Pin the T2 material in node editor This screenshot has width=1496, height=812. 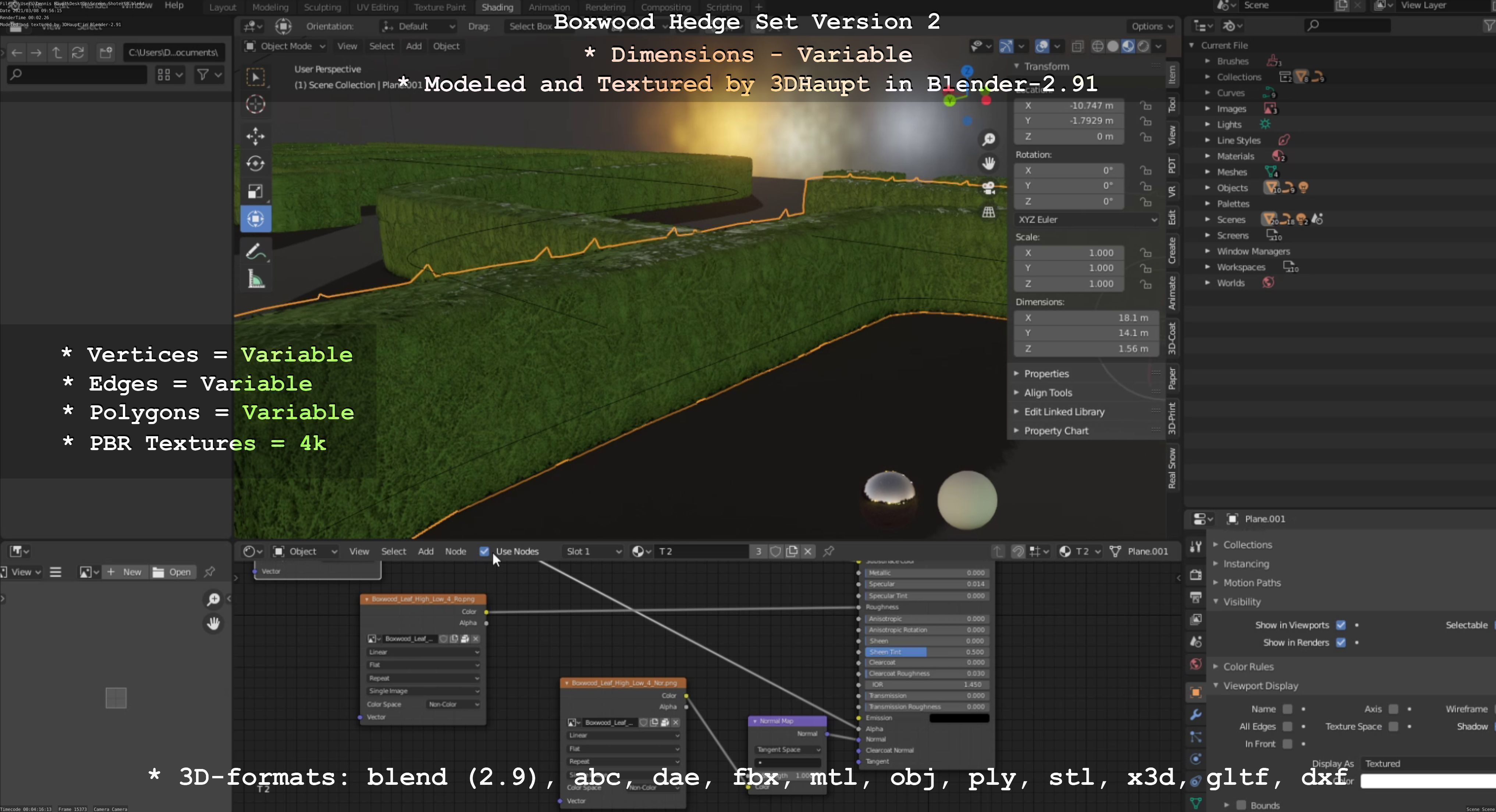coord(829,551)
